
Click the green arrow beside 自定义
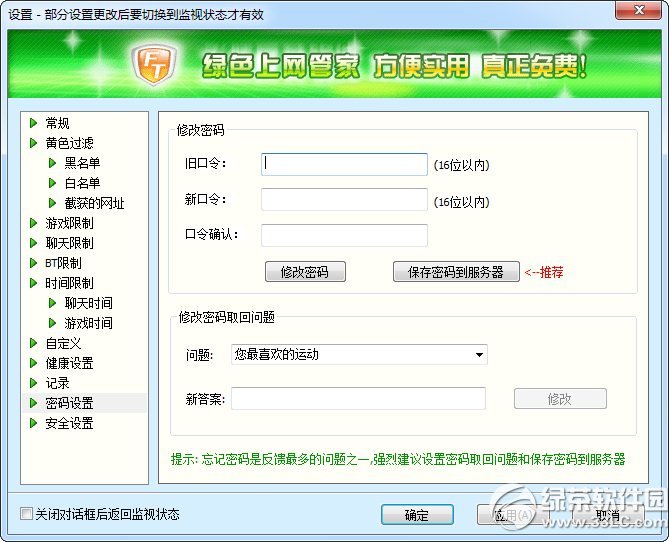click(33, 343)
